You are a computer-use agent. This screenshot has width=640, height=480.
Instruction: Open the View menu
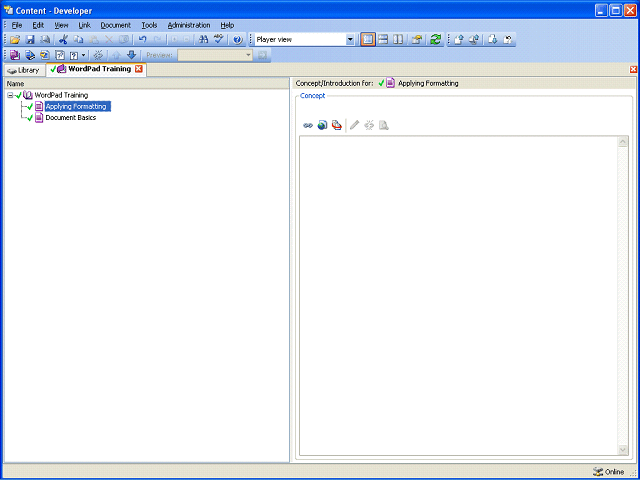tap(61, 25)
